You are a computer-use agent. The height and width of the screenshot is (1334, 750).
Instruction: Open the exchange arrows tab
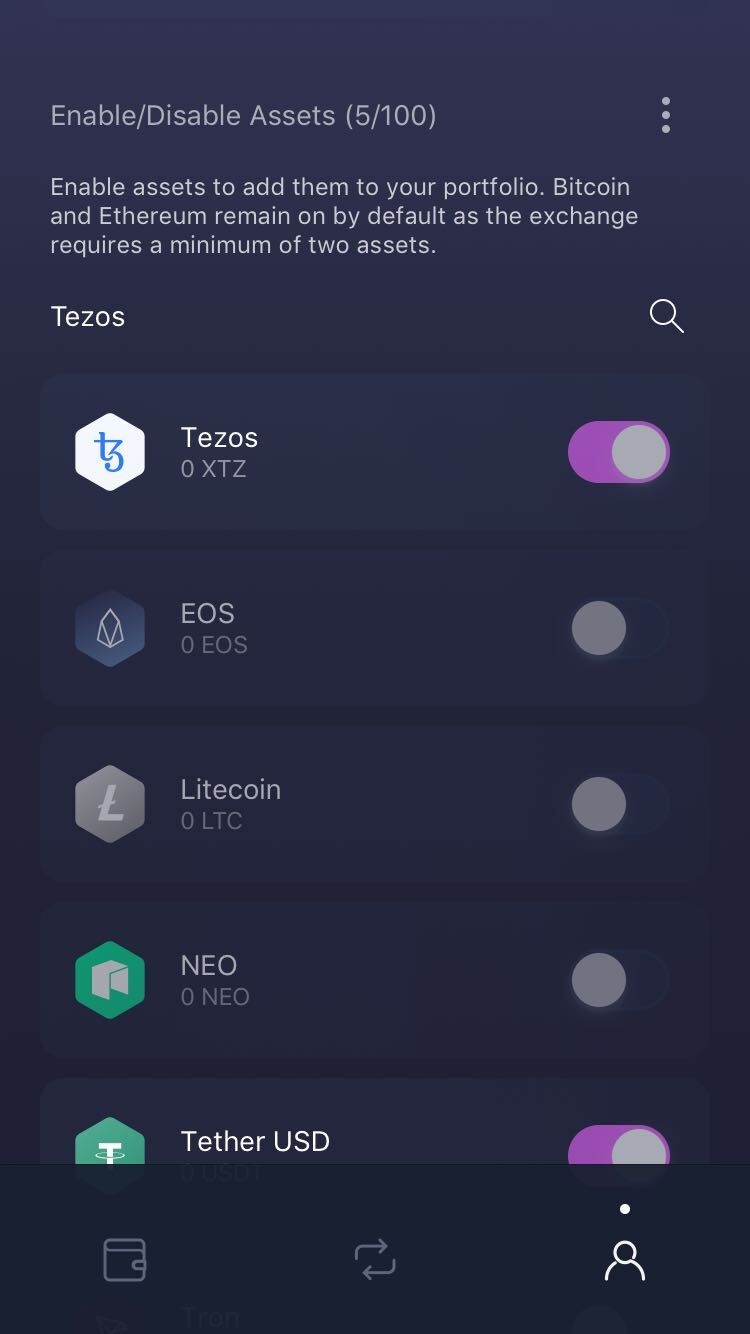point(375,1259)
